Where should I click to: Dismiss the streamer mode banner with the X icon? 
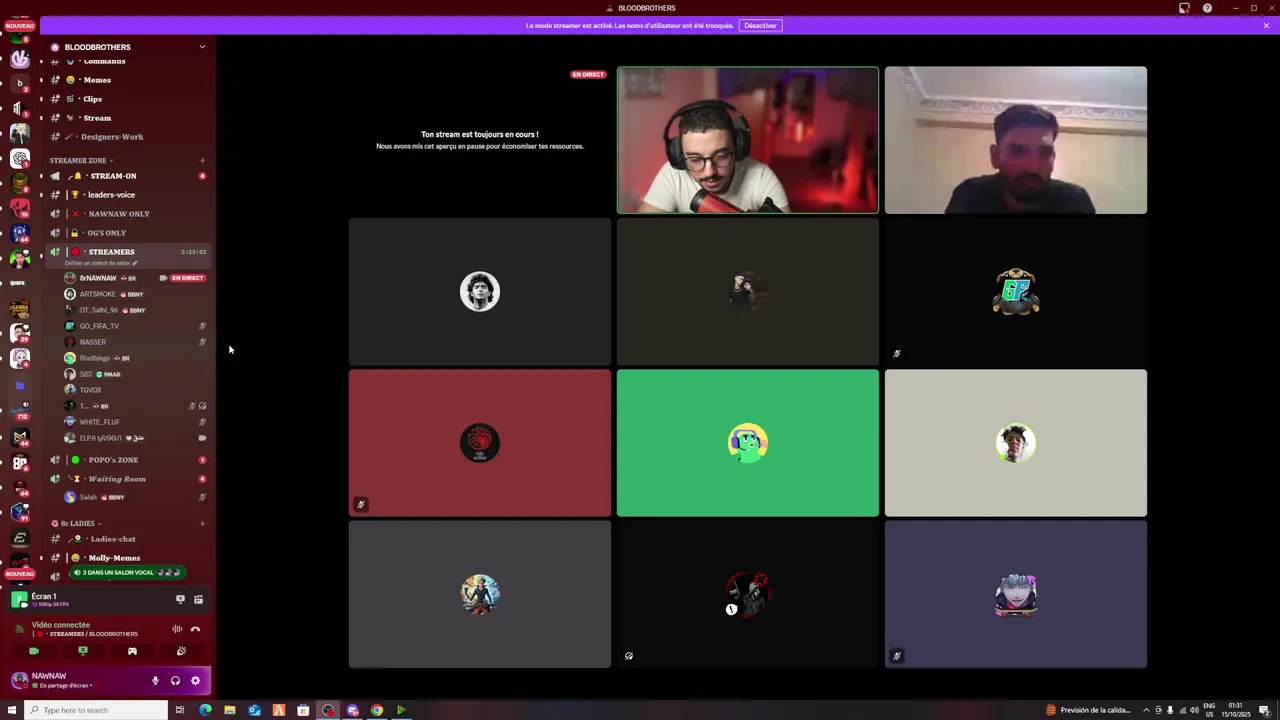pos(1266,26)
